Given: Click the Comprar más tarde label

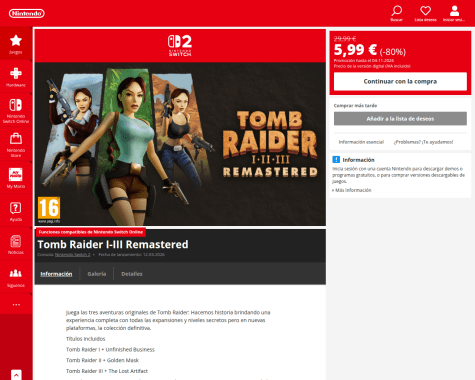Looking at the screenshot, I should (x=355, y=105).
